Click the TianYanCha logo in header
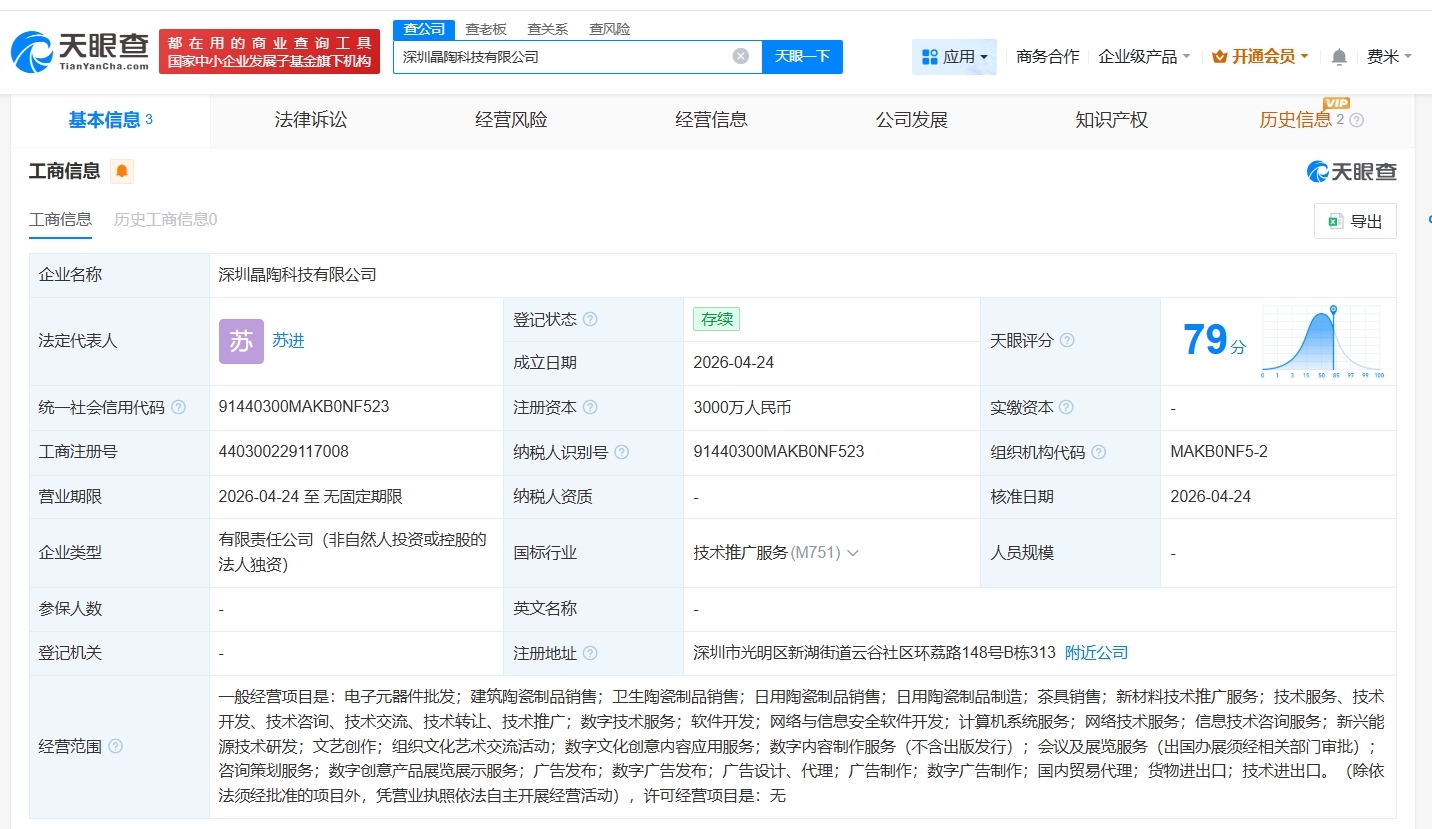This screenshot has width=1432, height=829. (x=80, y=51)
